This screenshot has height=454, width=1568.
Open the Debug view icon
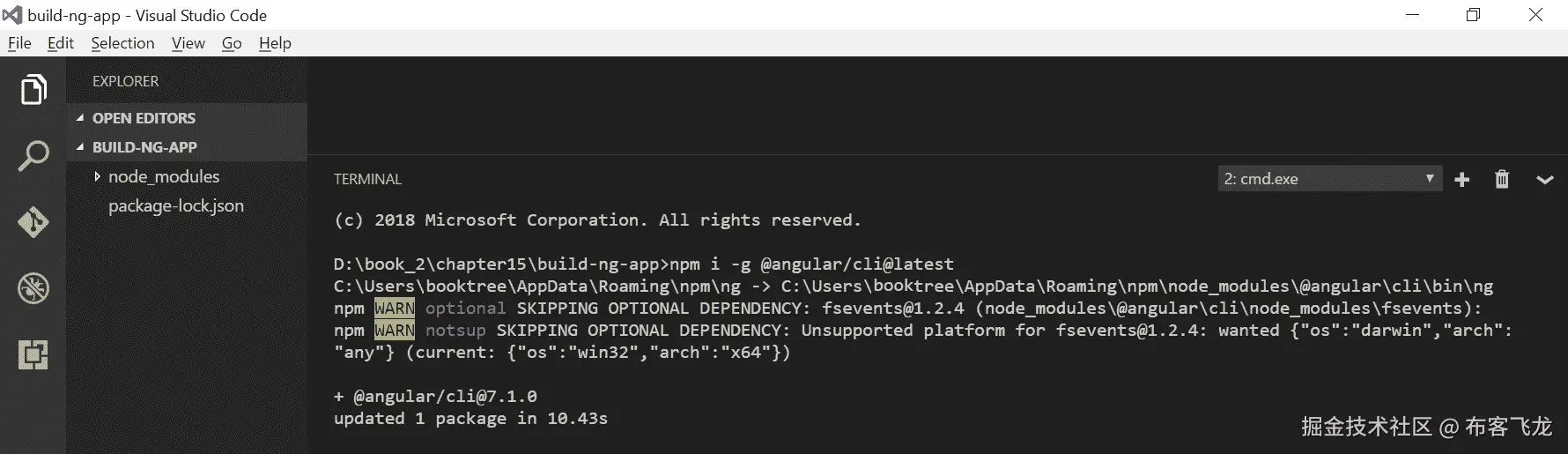coord(33,288)
